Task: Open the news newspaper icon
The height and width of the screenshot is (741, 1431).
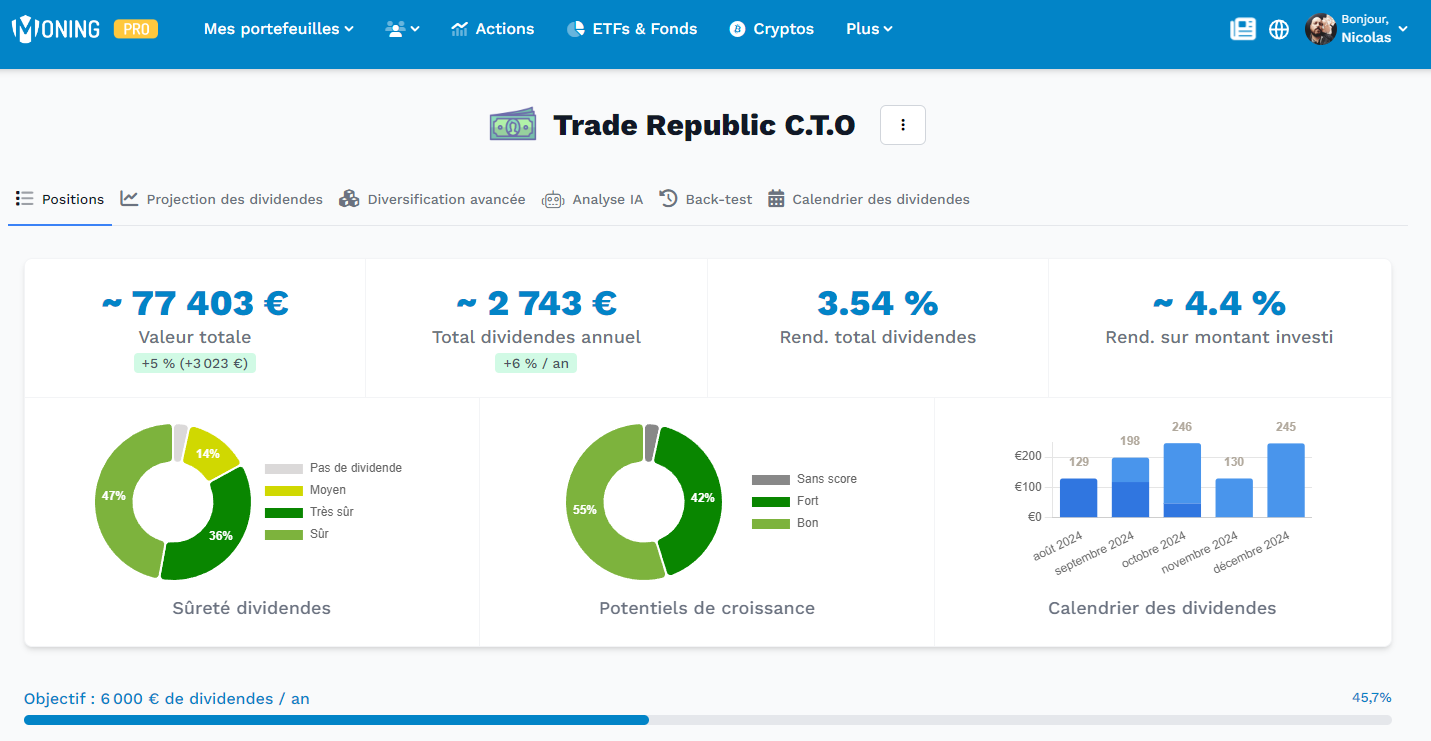Action: point(1243,29)
